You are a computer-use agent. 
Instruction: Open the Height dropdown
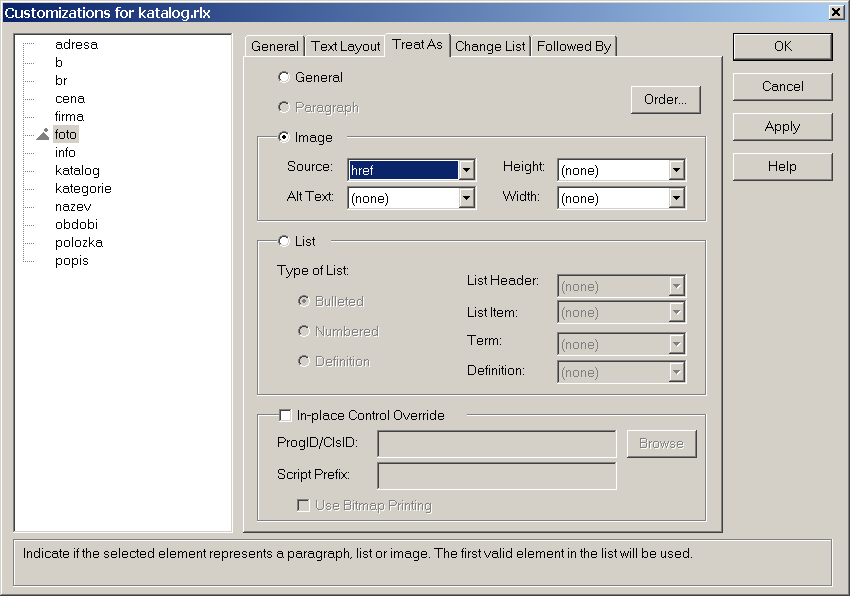(676, 170)
